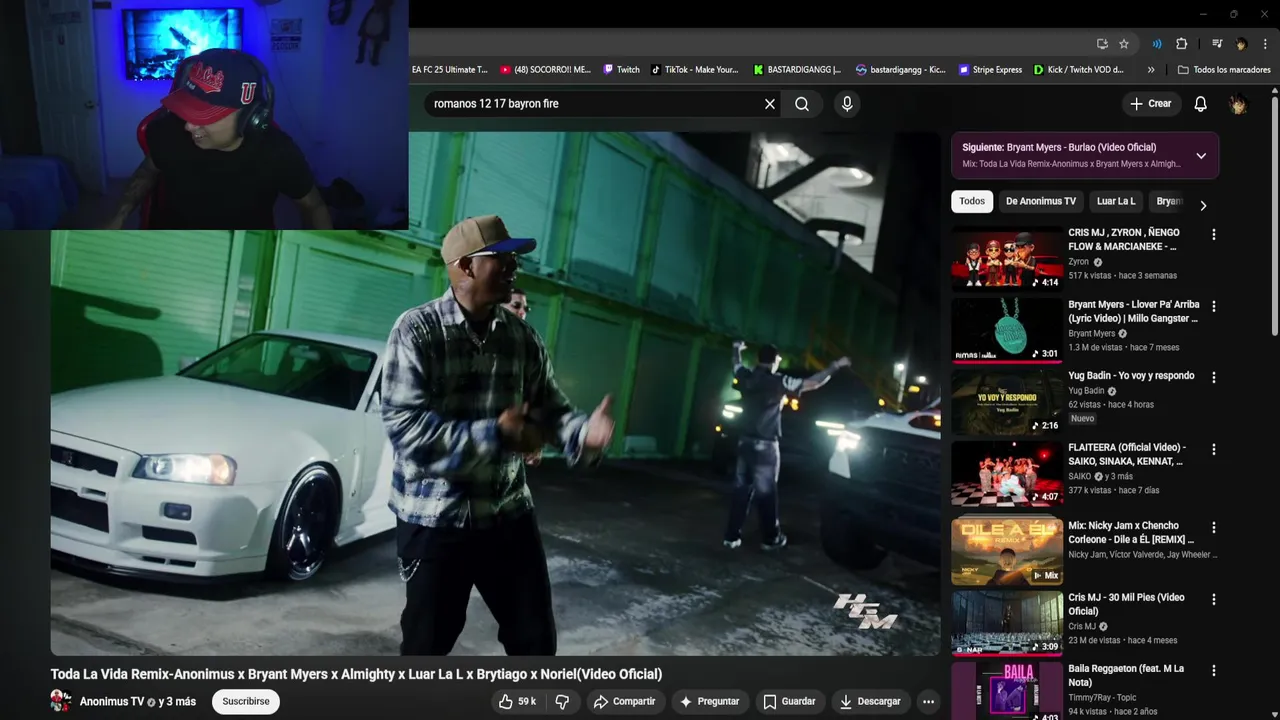Click the install app icon in address bar

click(x=1102, y=44)
